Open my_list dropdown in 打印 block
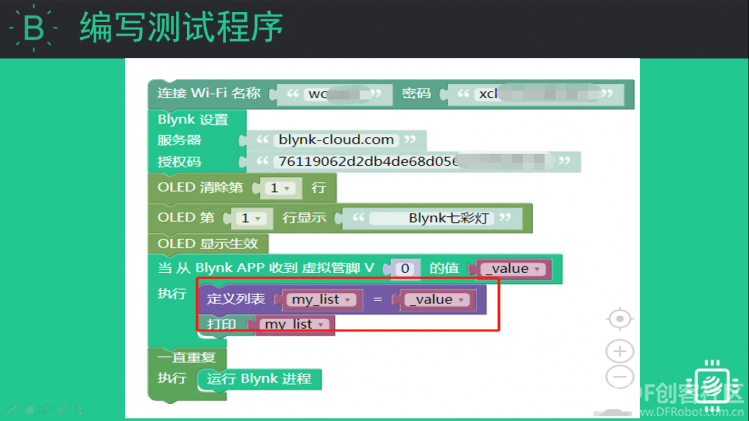This screenshot has height=421, width=749. point(294,324)
